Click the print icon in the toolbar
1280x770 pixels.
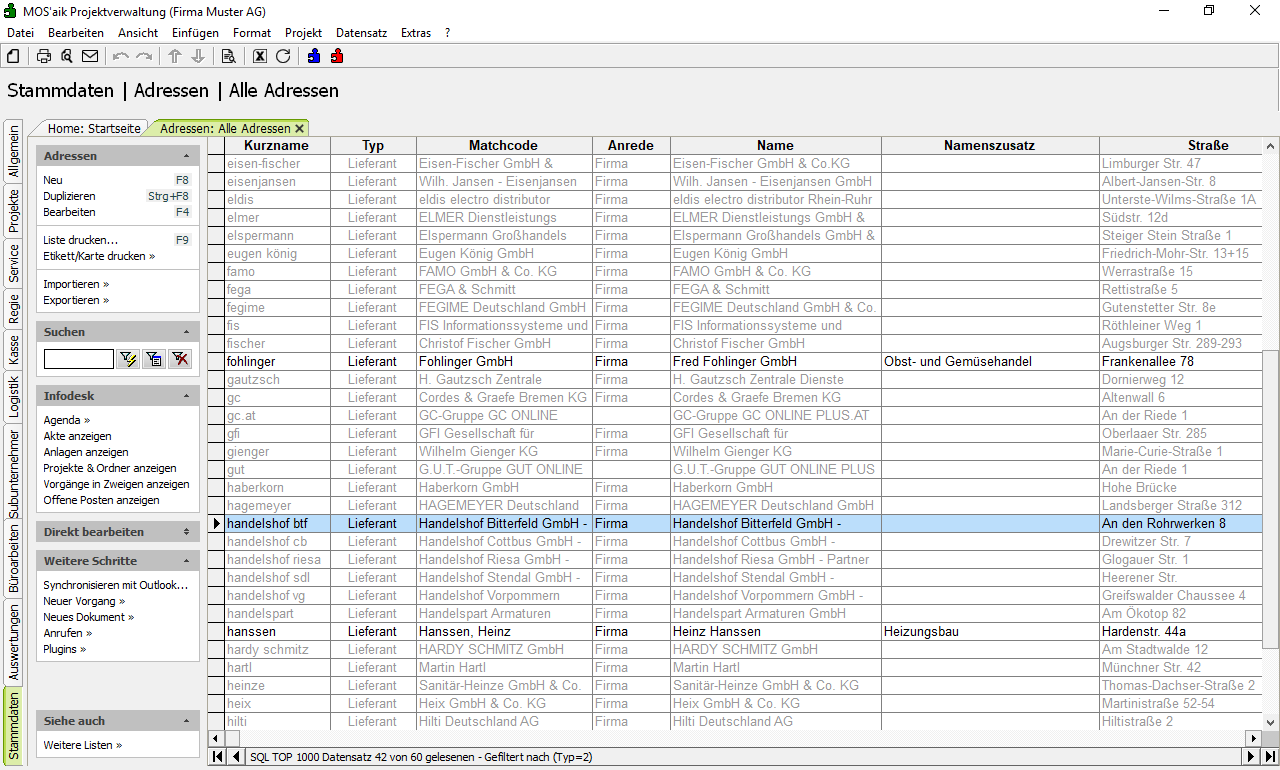[x=44, y=56]
